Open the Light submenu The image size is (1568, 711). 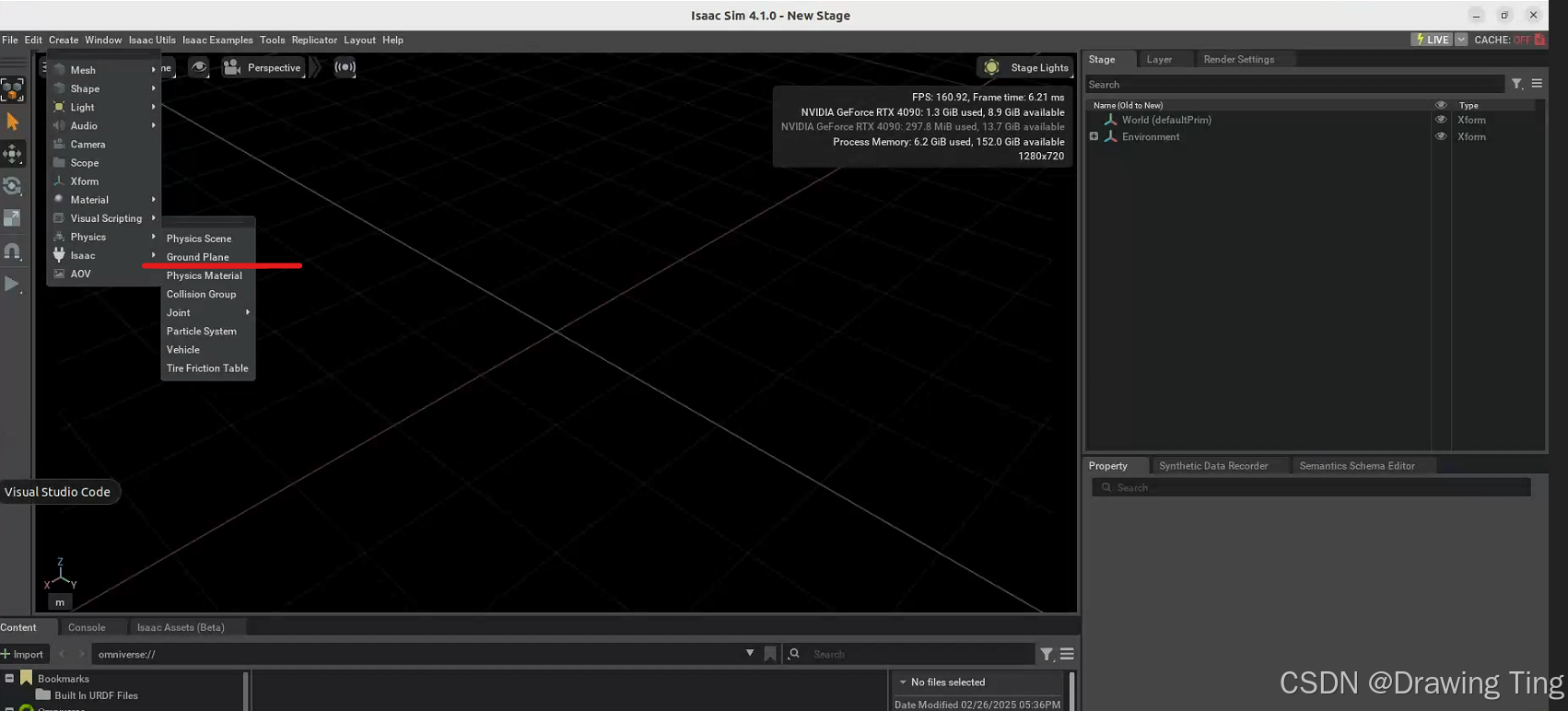pyautogui.click(x=104, y=107)
